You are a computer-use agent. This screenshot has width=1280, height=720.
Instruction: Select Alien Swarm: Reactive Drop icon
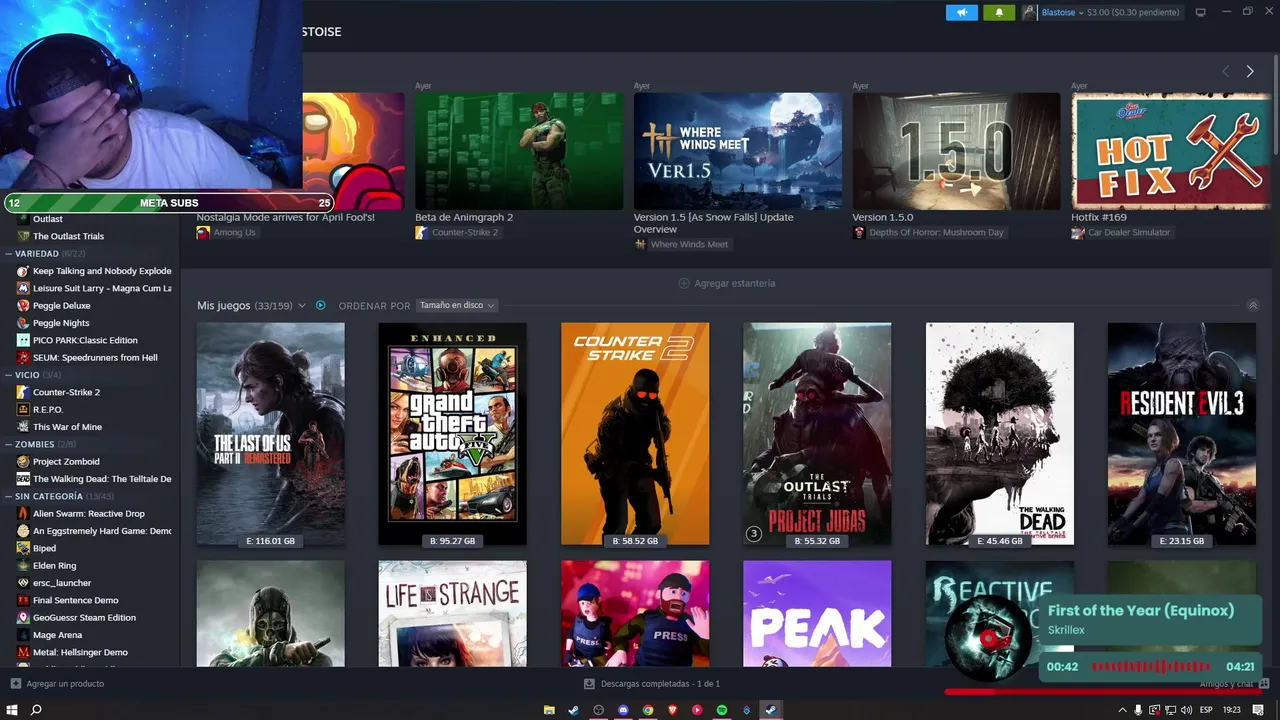point(24,514)
